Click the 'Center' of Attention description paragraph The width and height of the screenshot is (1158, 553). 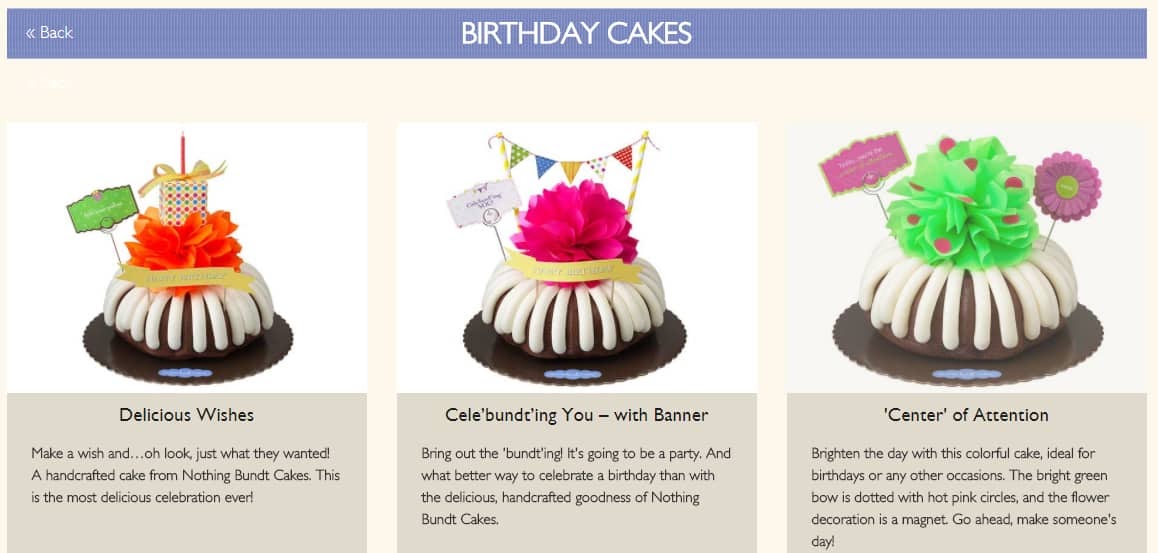tap(964, 497)
